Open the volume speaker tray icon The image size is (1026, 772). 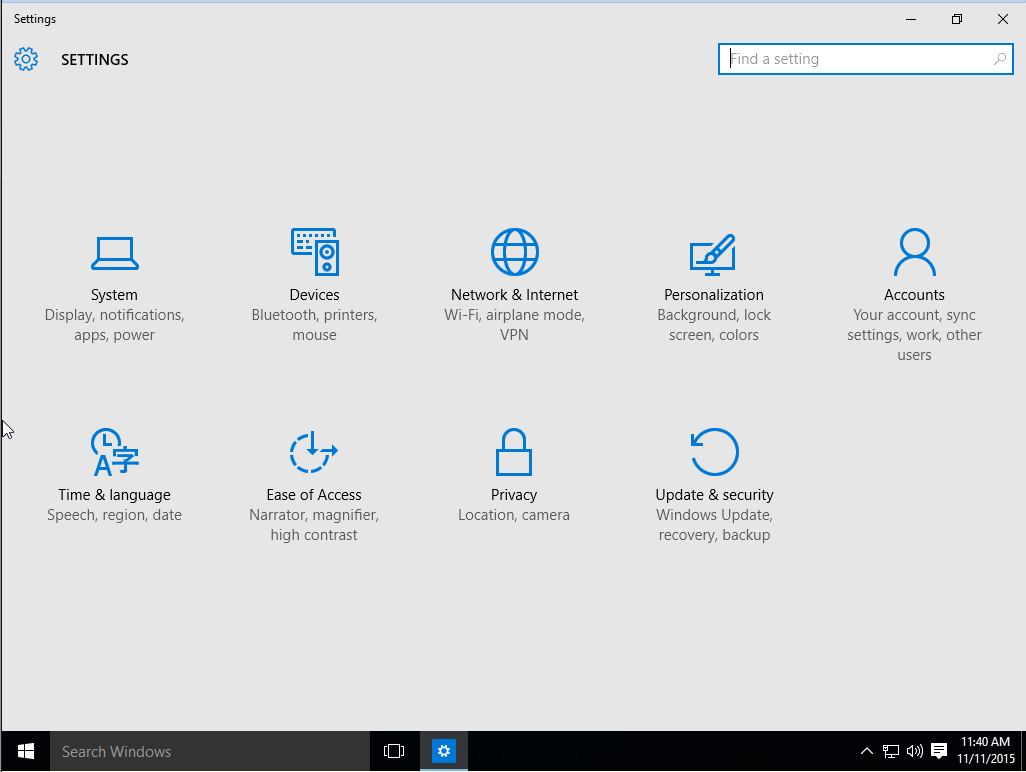coord(915,751)
